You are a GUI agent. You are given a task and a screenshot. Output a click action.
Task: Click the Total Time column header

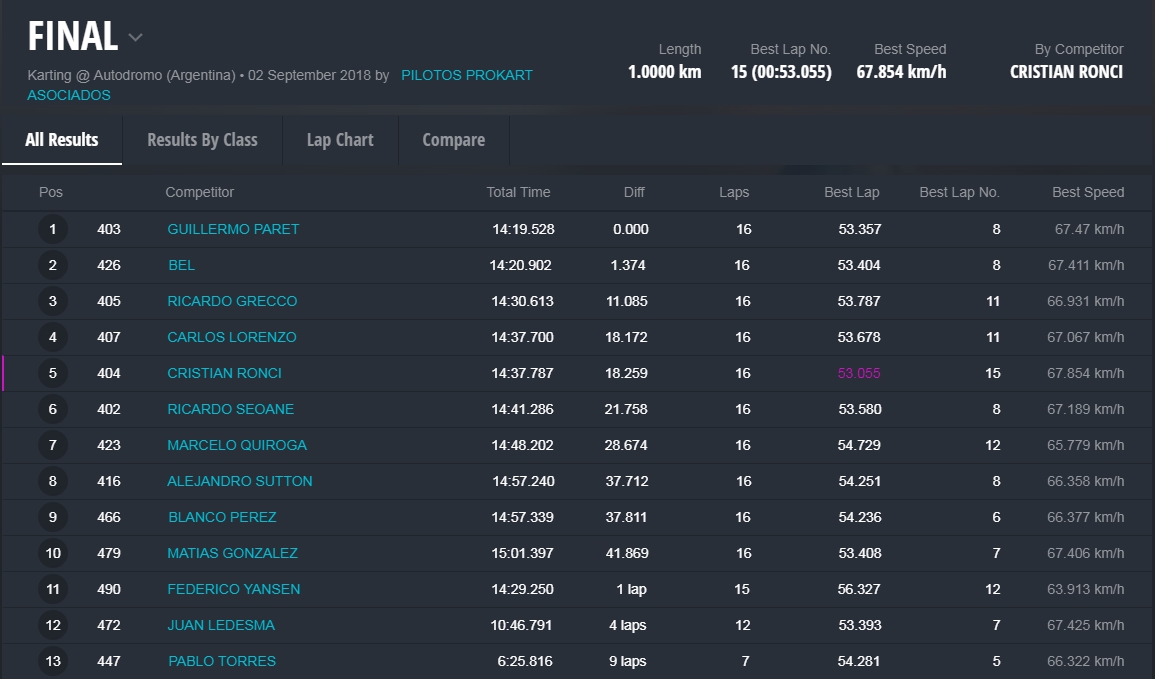click(518, 192)
